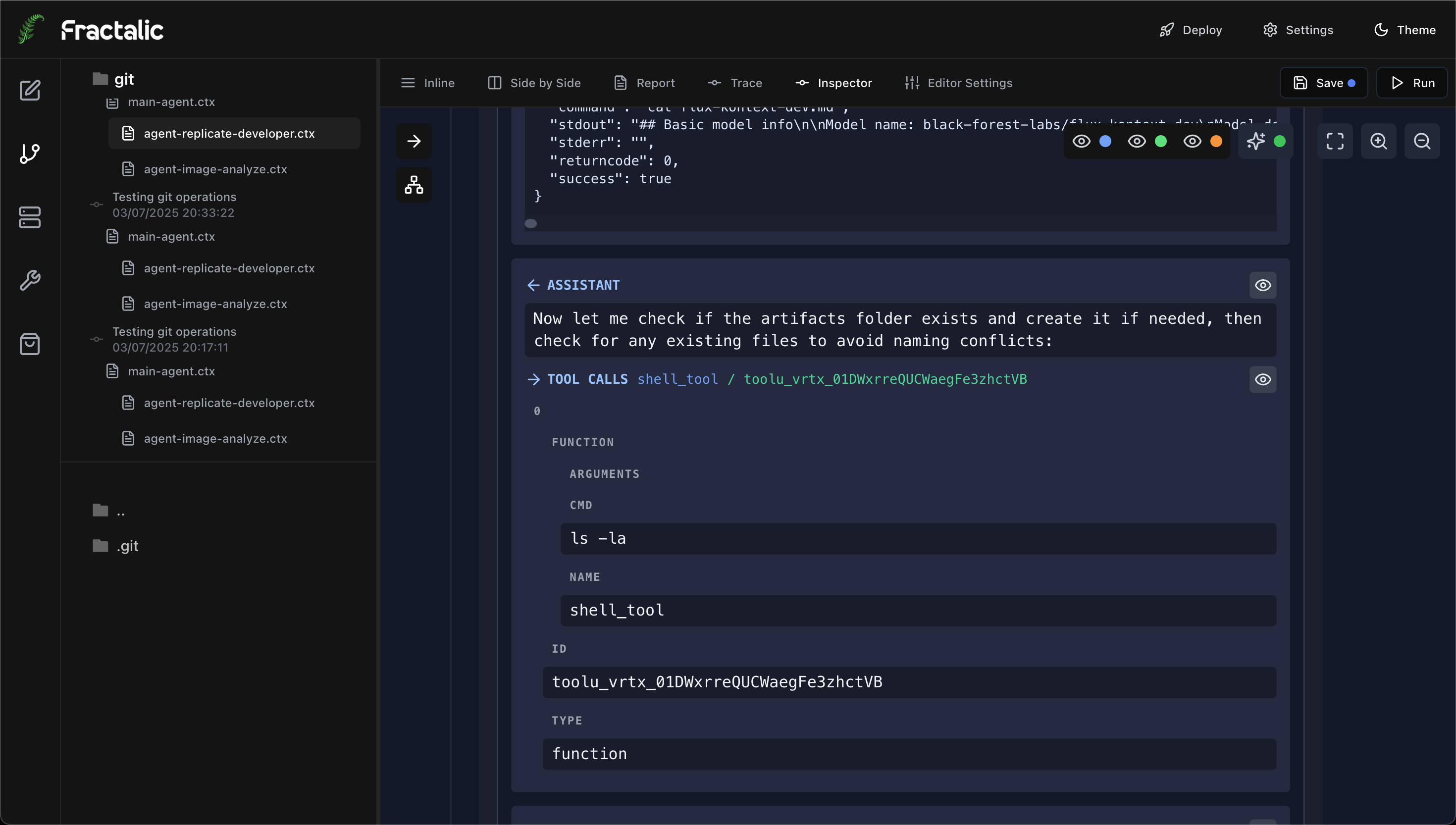Screen dimensions: 1456x825
Task: Select highlighted agent-replicate-developer.ctx file
Action: click(234, 133)
